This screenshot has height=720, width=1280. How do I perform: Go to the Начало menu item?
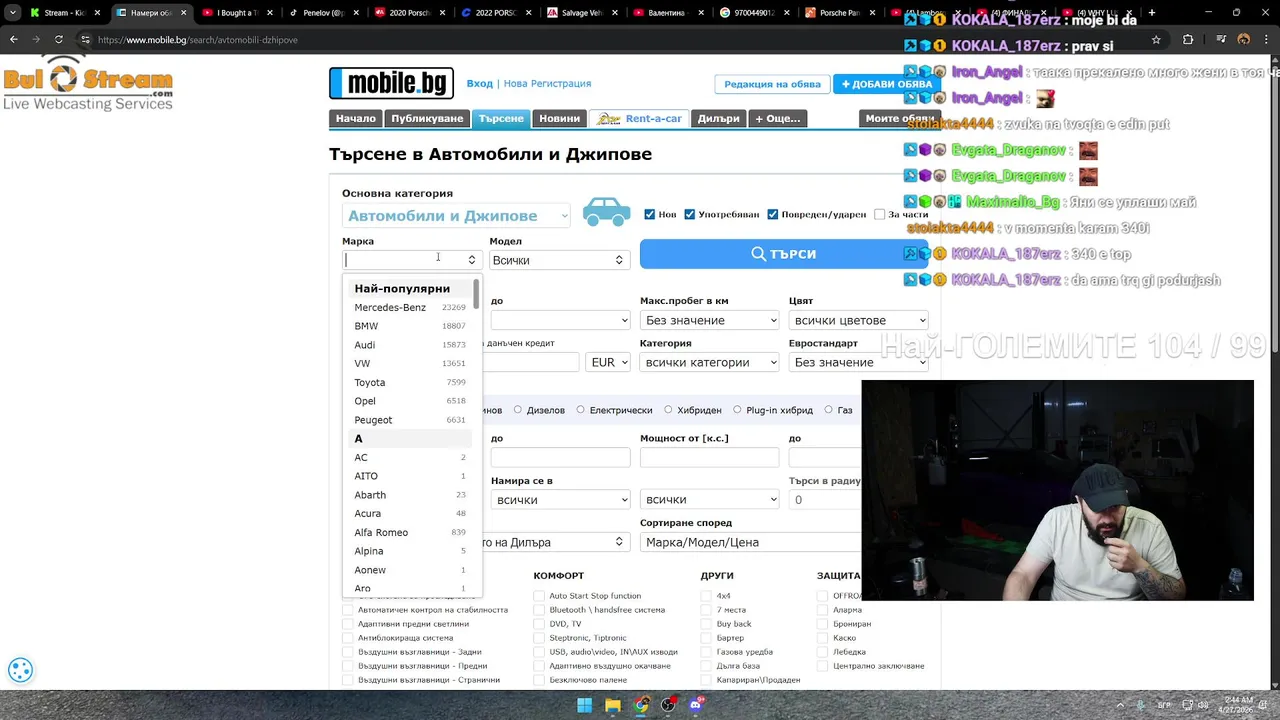coord(356,118)
